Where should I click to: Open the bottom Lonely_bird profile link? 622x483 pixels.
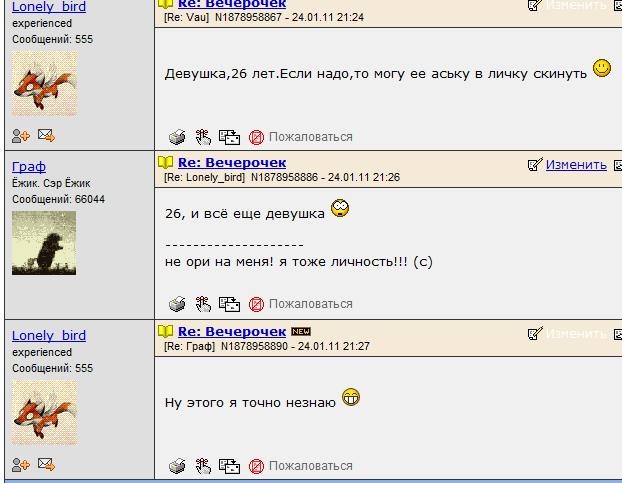pyautogui.click(x=49, y=335)
